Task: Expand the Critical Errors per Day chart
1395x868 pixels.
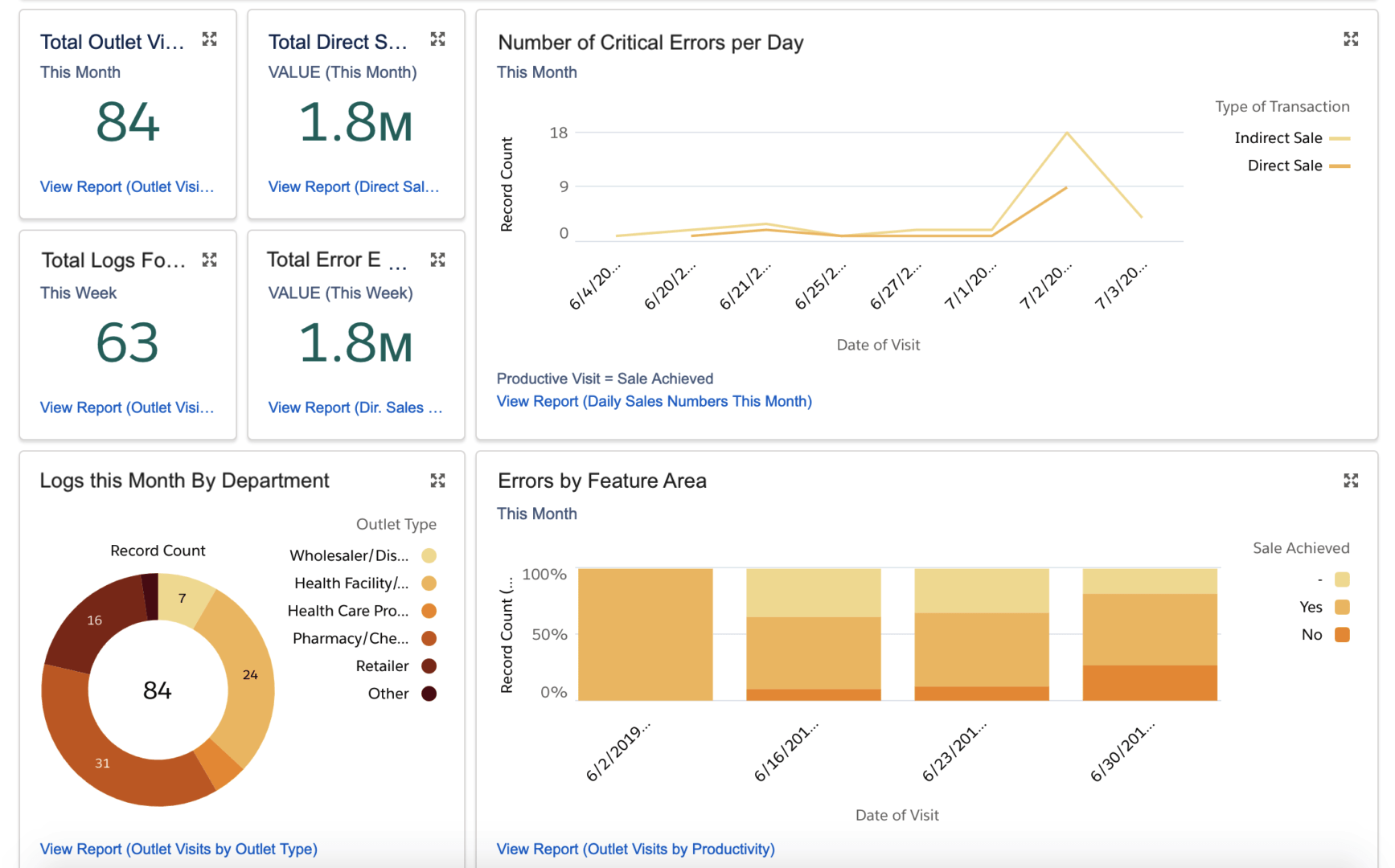Action: [1351, 39]
